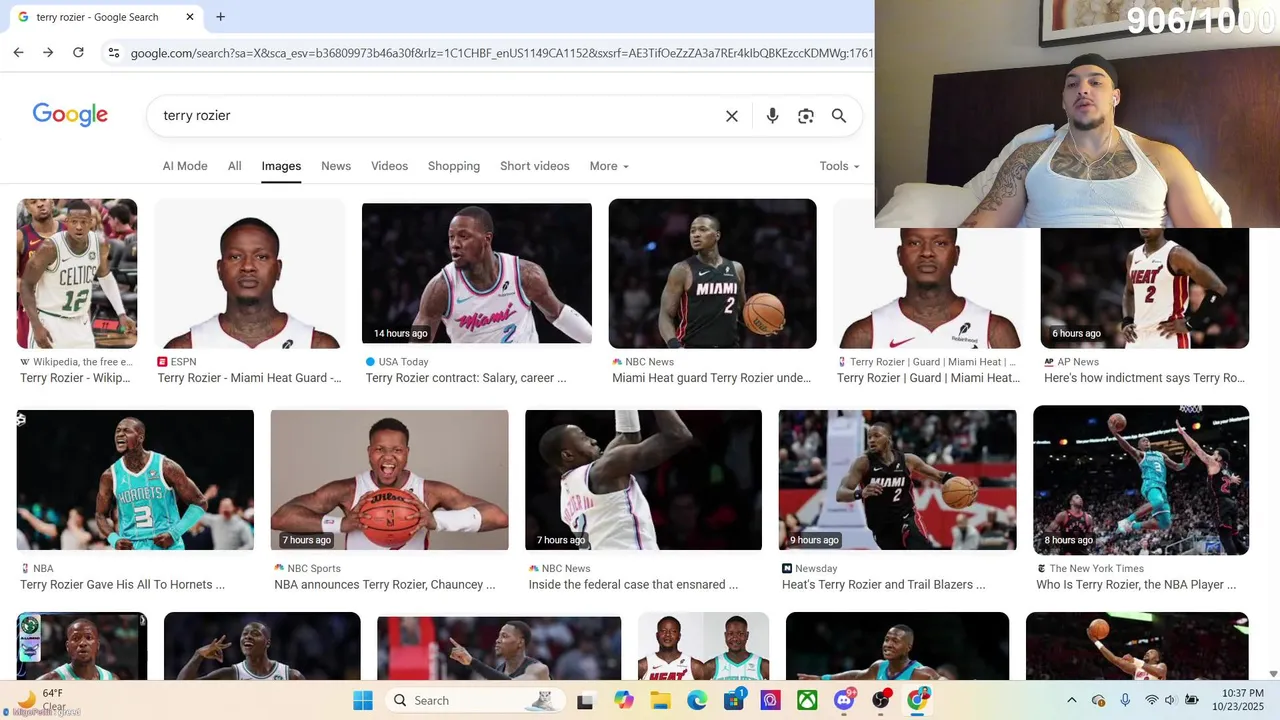Launch Copilot from the taskbar

click(x=624, y=700)
